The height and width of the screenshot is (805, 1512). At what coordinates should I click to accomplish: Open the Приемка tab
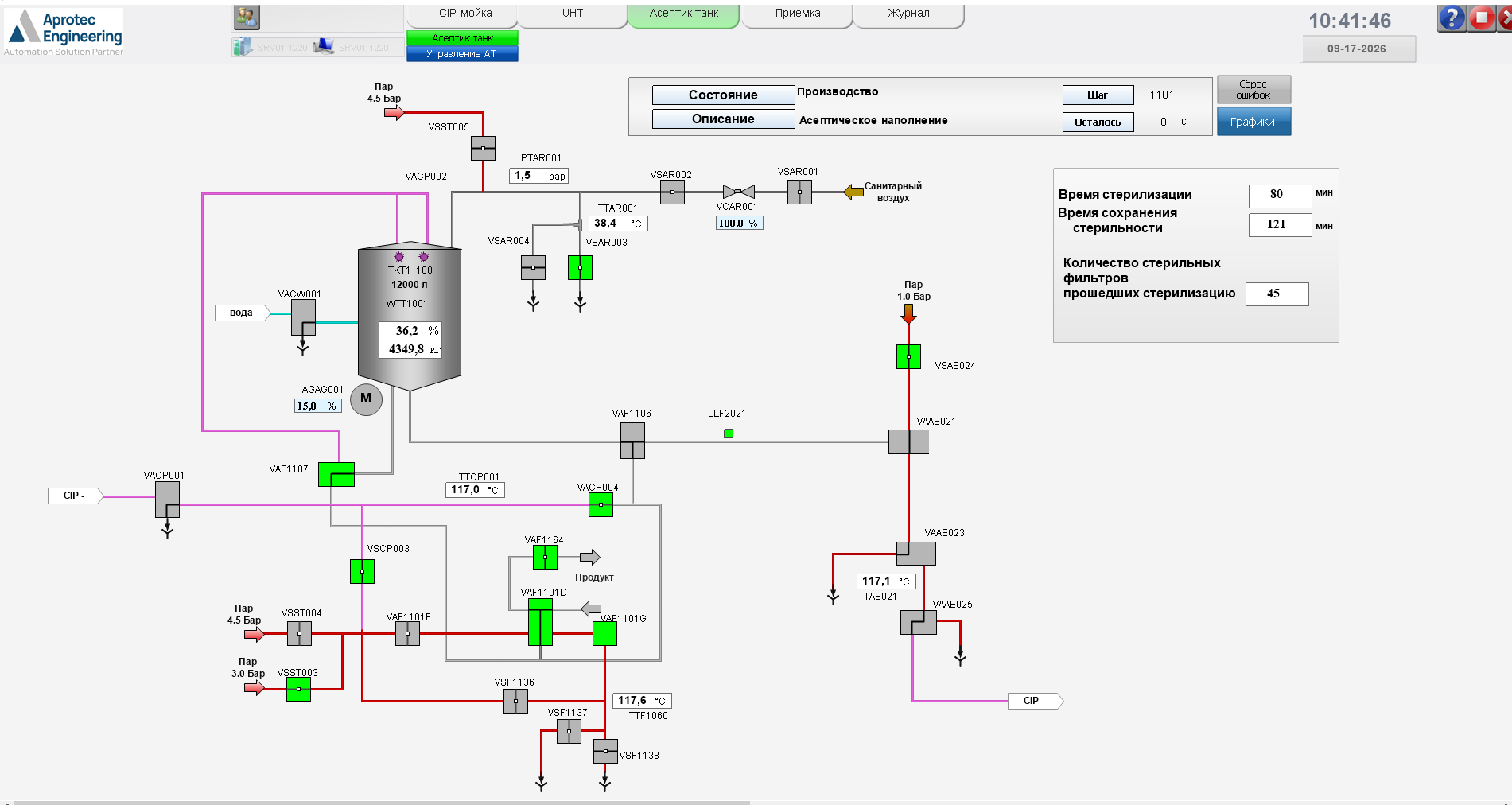coord(797,14)
